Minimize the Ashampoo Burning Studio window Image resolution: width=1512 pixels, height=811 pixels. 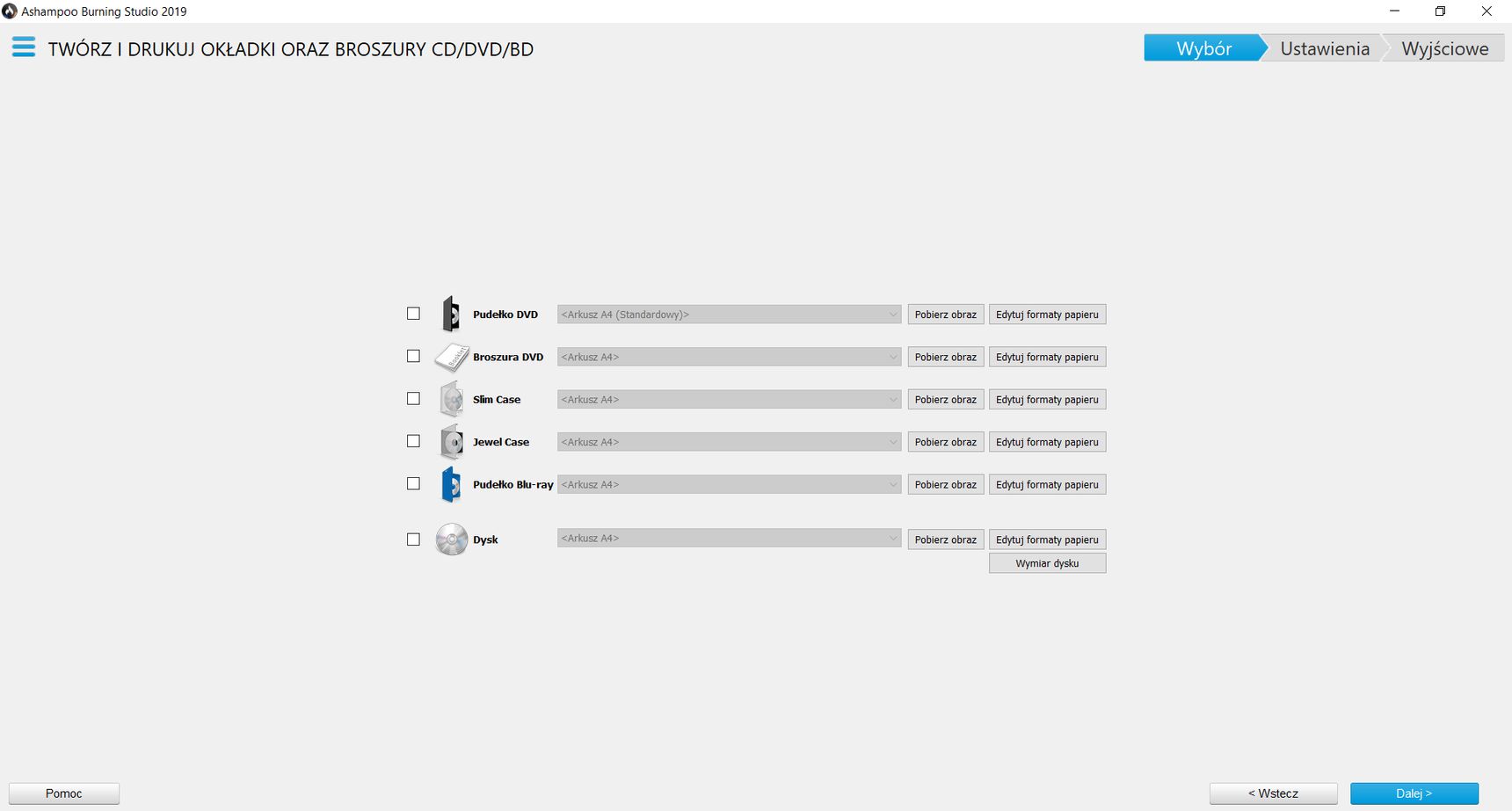point(1394,11)
